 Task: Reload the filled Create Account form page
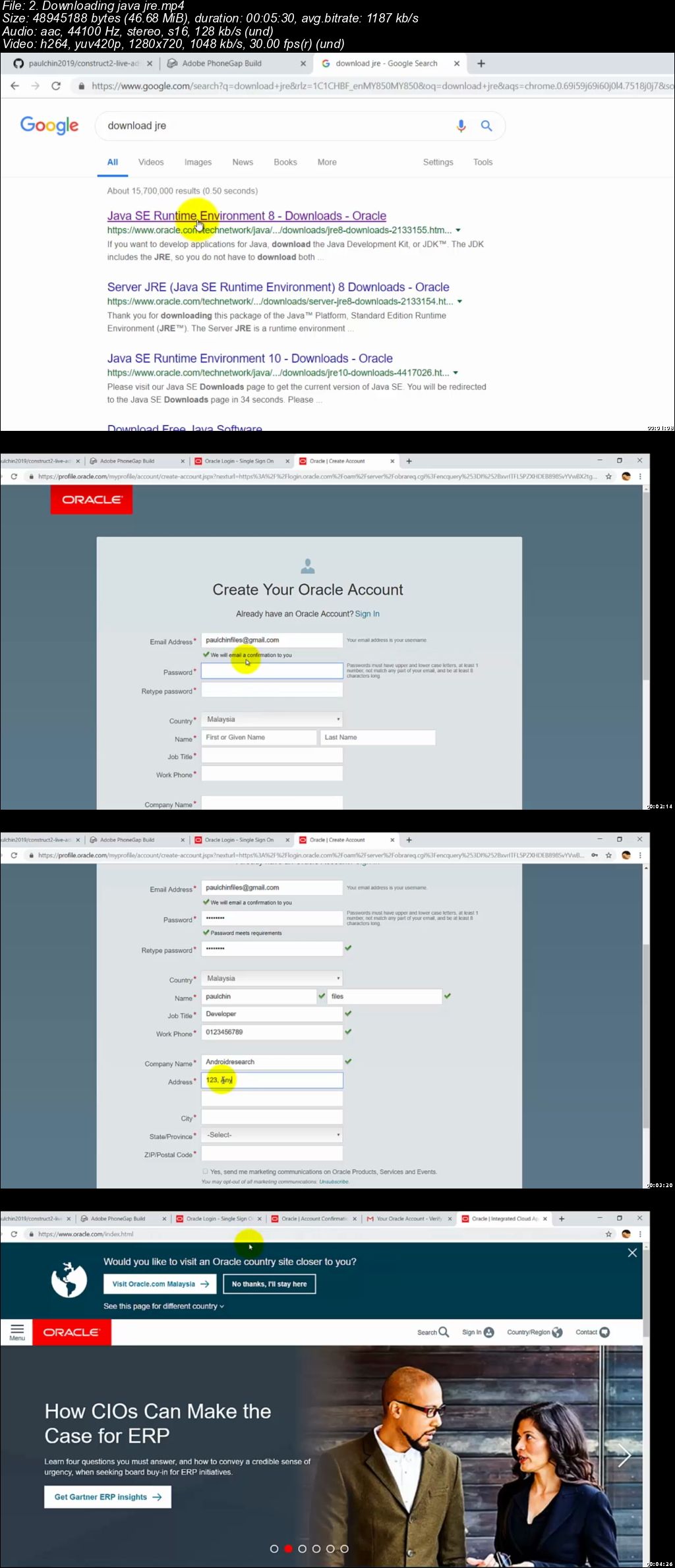[14, 855]
